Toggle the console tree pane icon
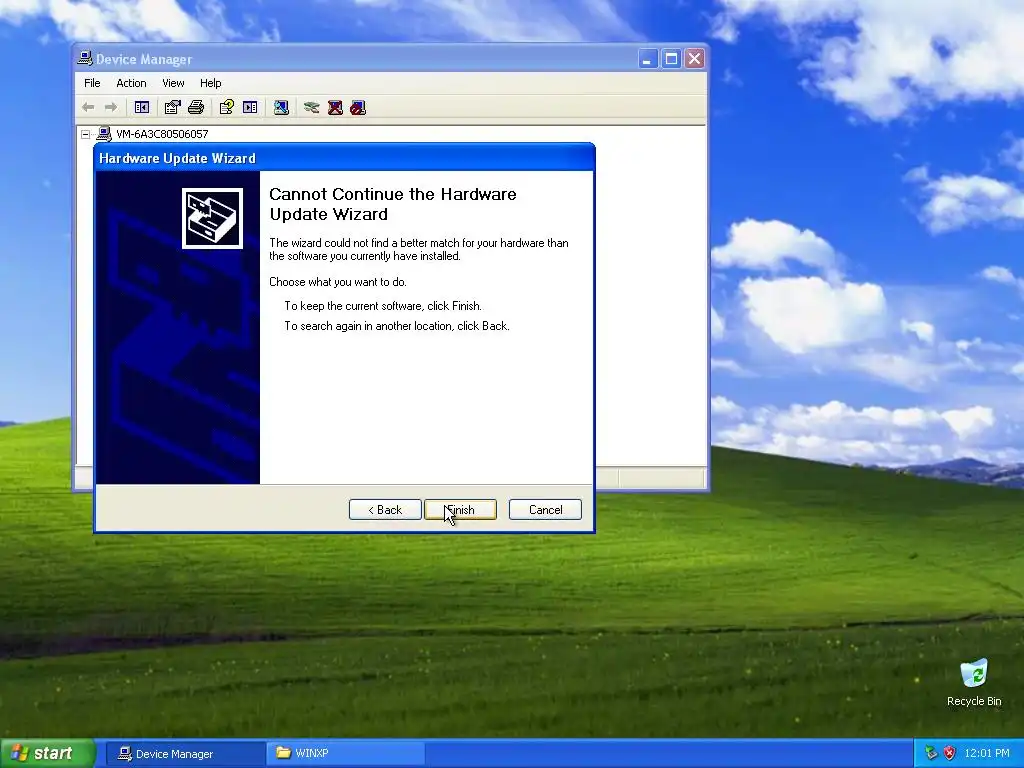The image size is (1024, 768). (142, 107)
